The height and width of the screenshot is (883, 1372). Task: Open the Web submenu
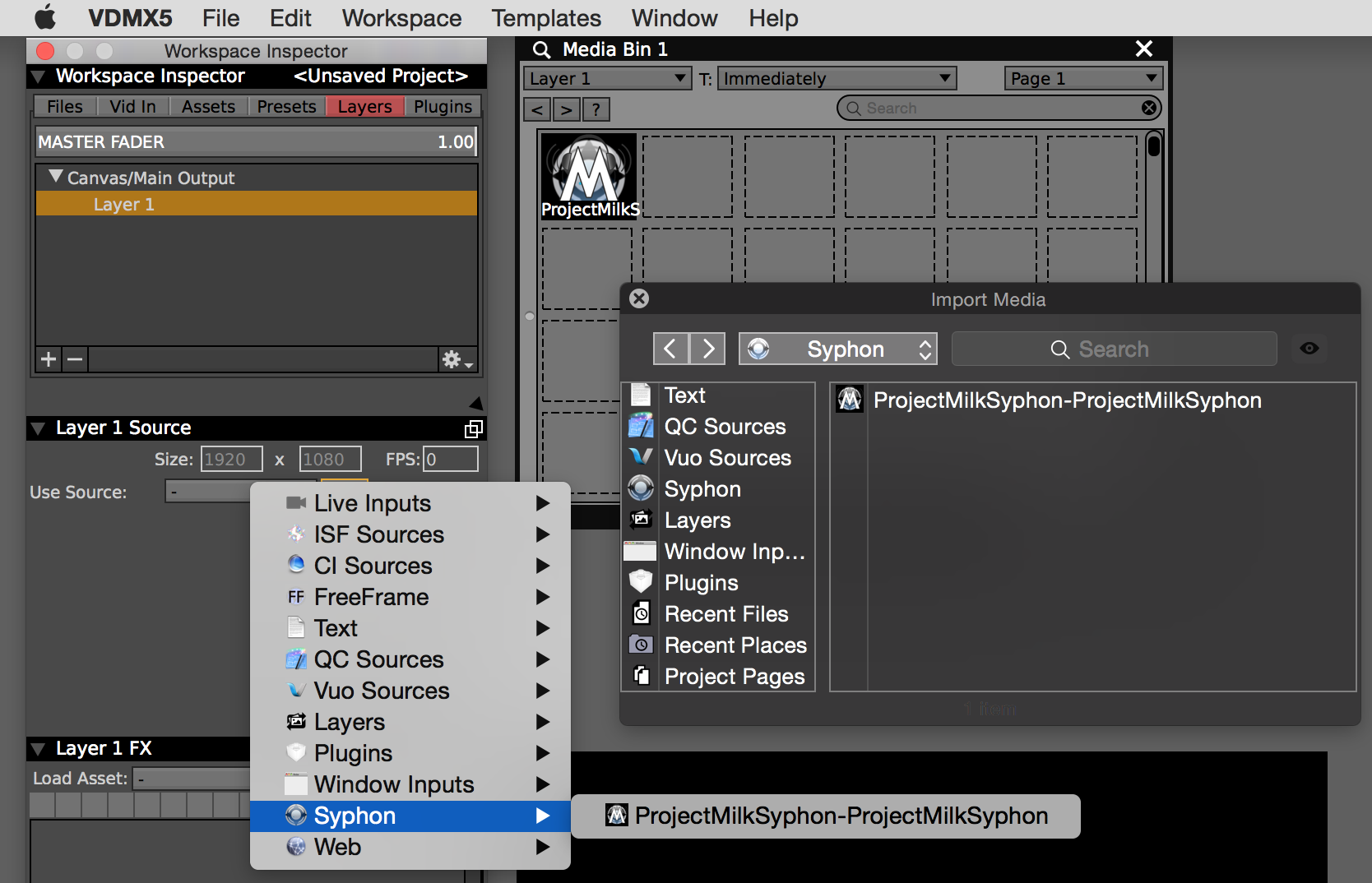[x=410, y=847]
